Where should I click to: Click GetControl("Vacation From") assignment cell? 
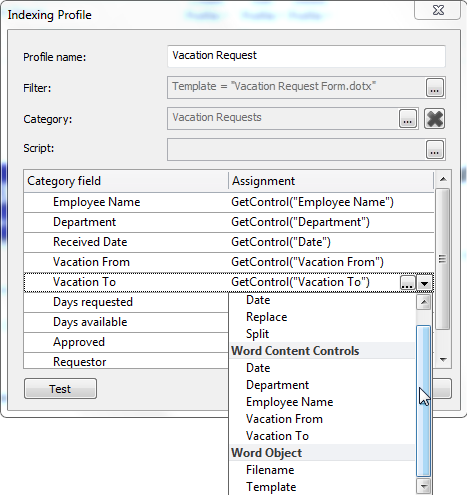pyautogui.click(x=331, y=262)
